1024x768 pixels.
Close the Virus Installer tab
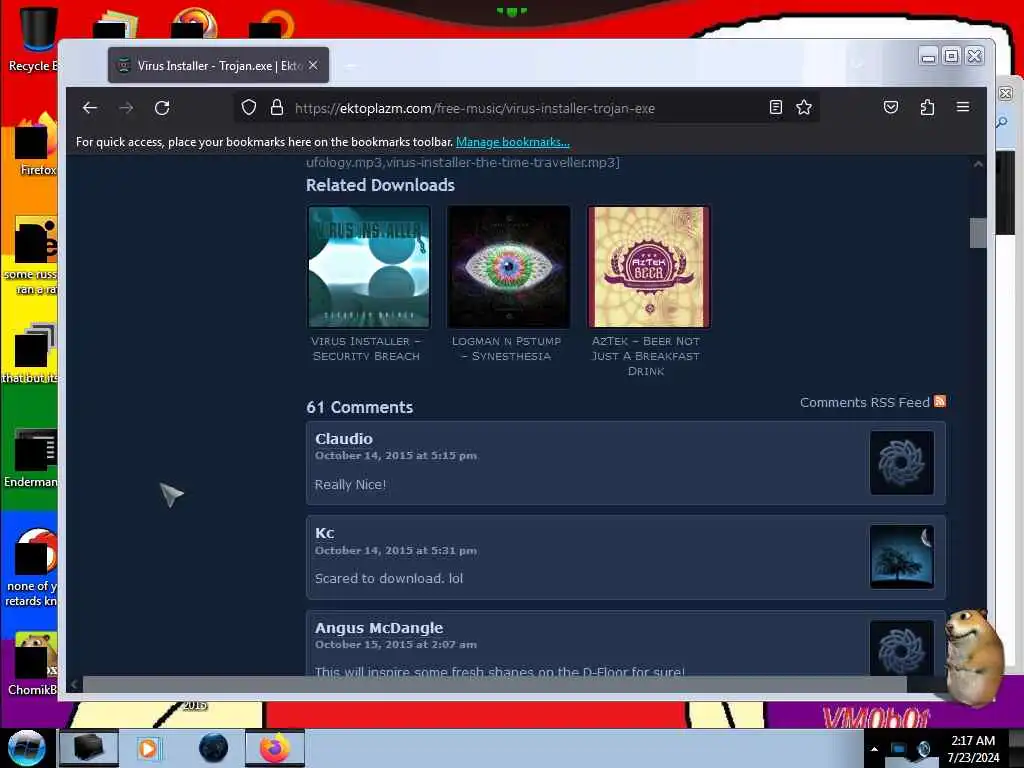pyautogui.click(x=313, y=65)
